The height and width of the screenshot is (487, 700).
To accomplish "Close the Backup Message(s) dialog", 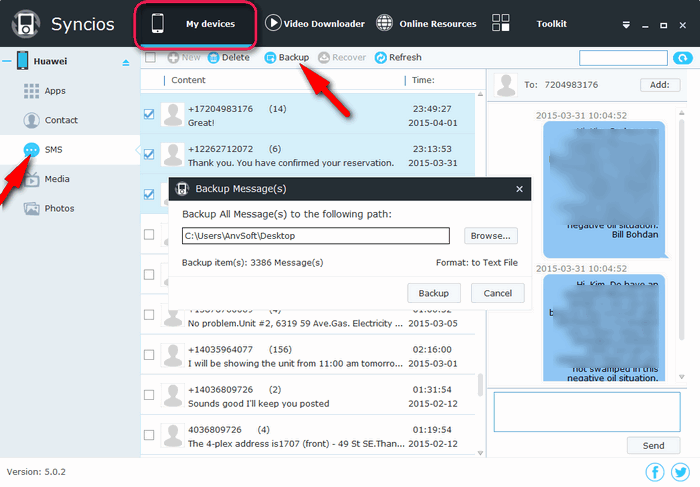I will [x=519, y=189].
